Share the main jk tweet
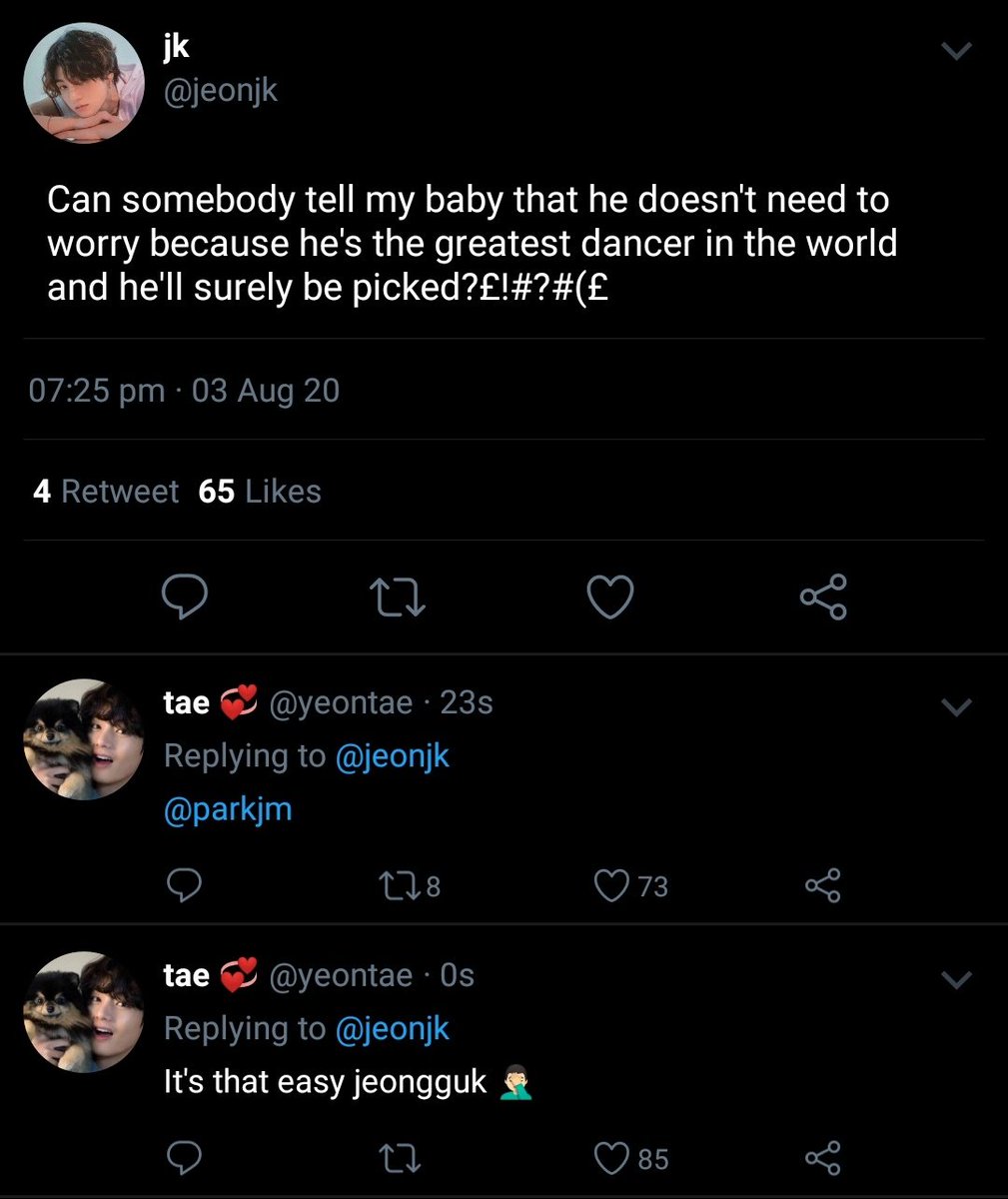The width and height of the screenshot is (1008, 1199). pyautogui.click(x=823, y=597)
